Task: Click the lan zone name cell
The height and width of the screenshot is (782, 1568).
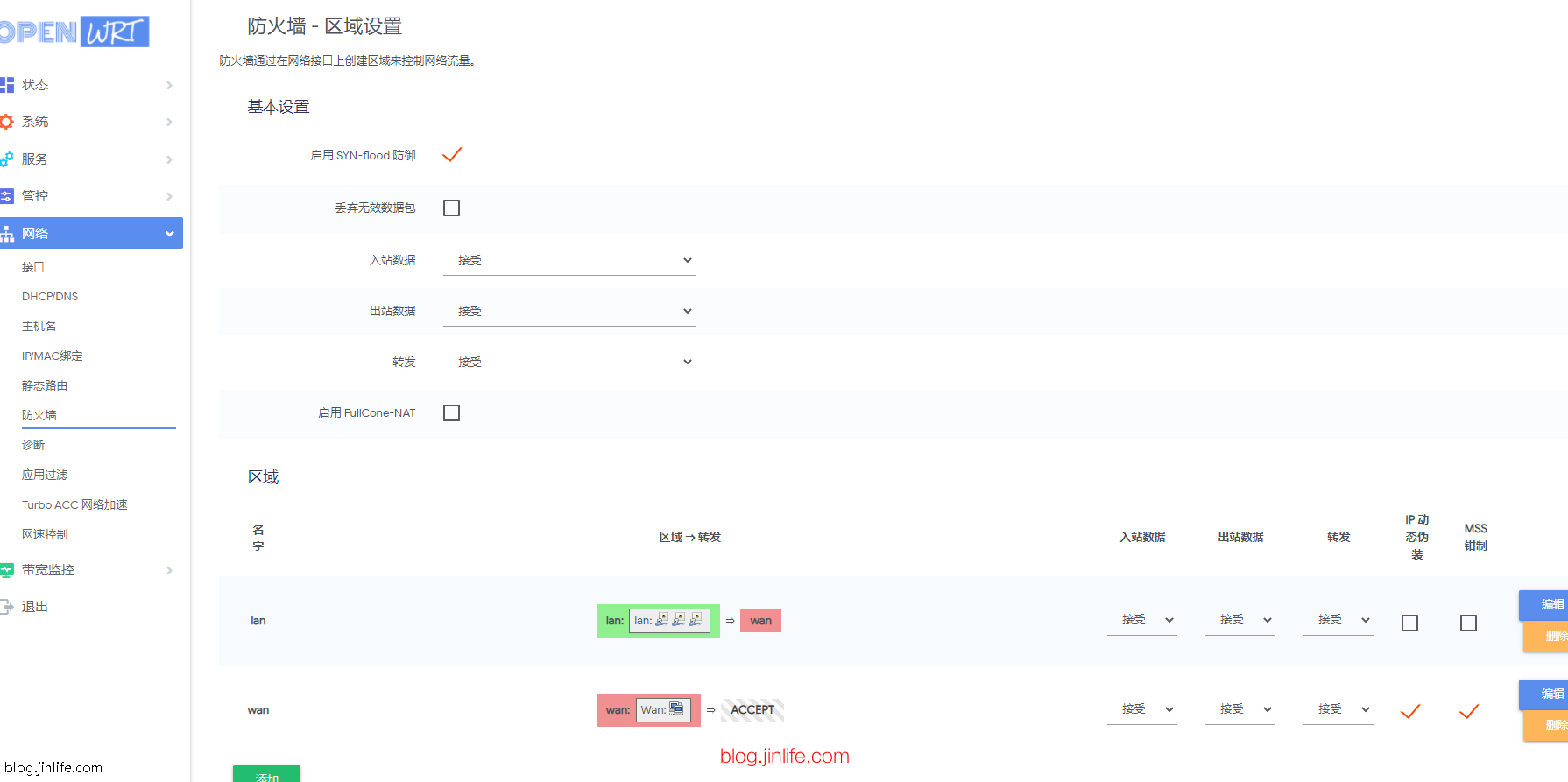Action: point(258,621)
